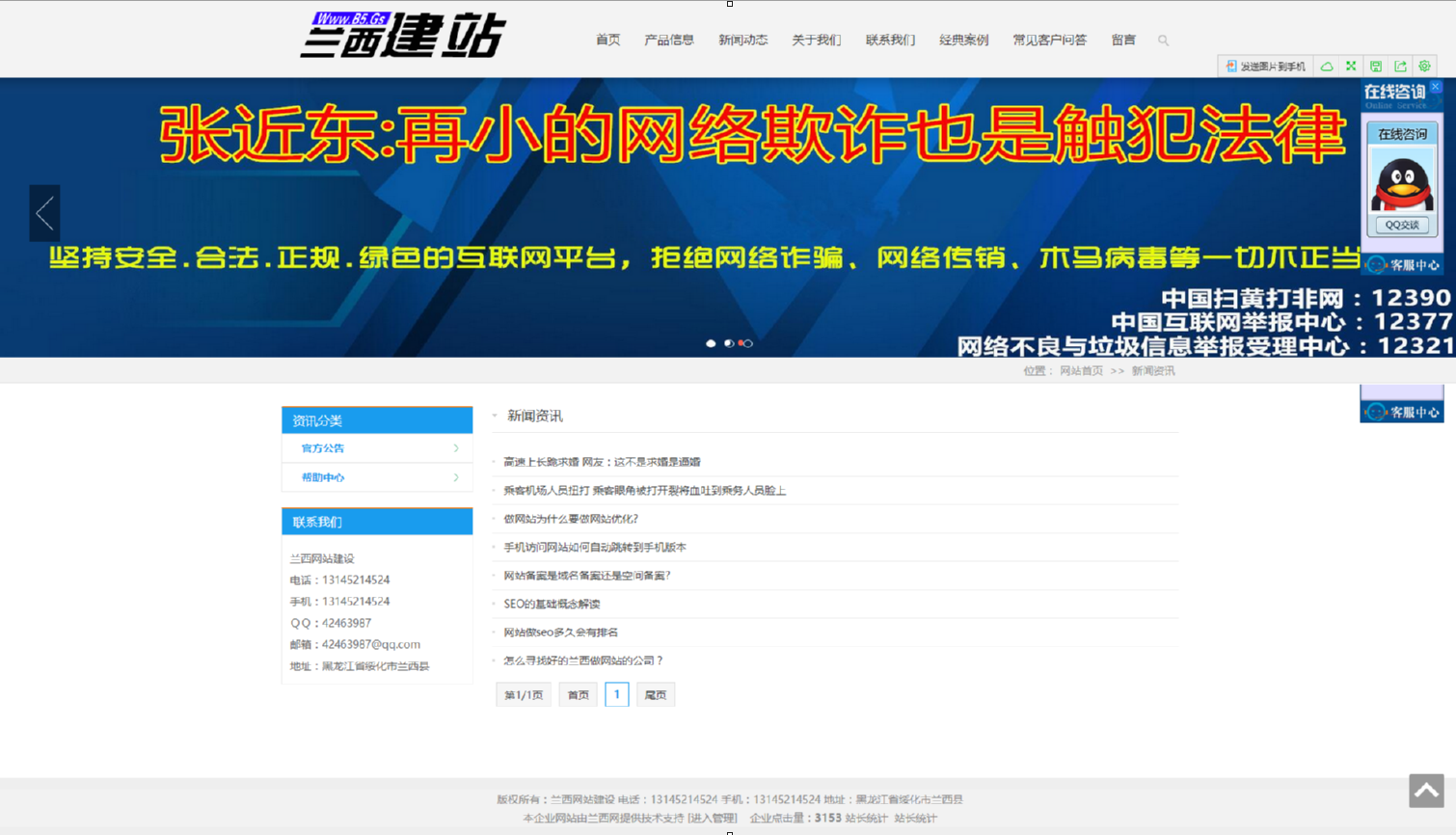Click the green save disk icon
Viewport: 1456px width, 835px height.
(1376, 67)
